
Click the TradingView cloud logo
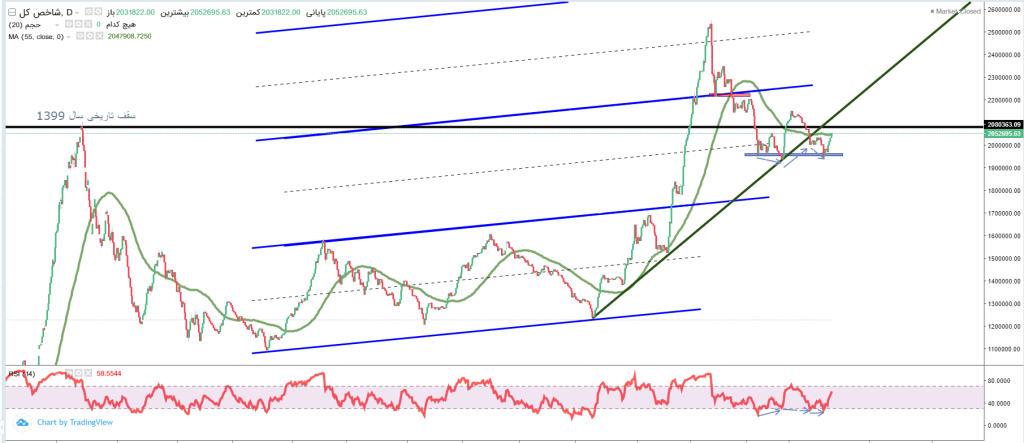22,422
